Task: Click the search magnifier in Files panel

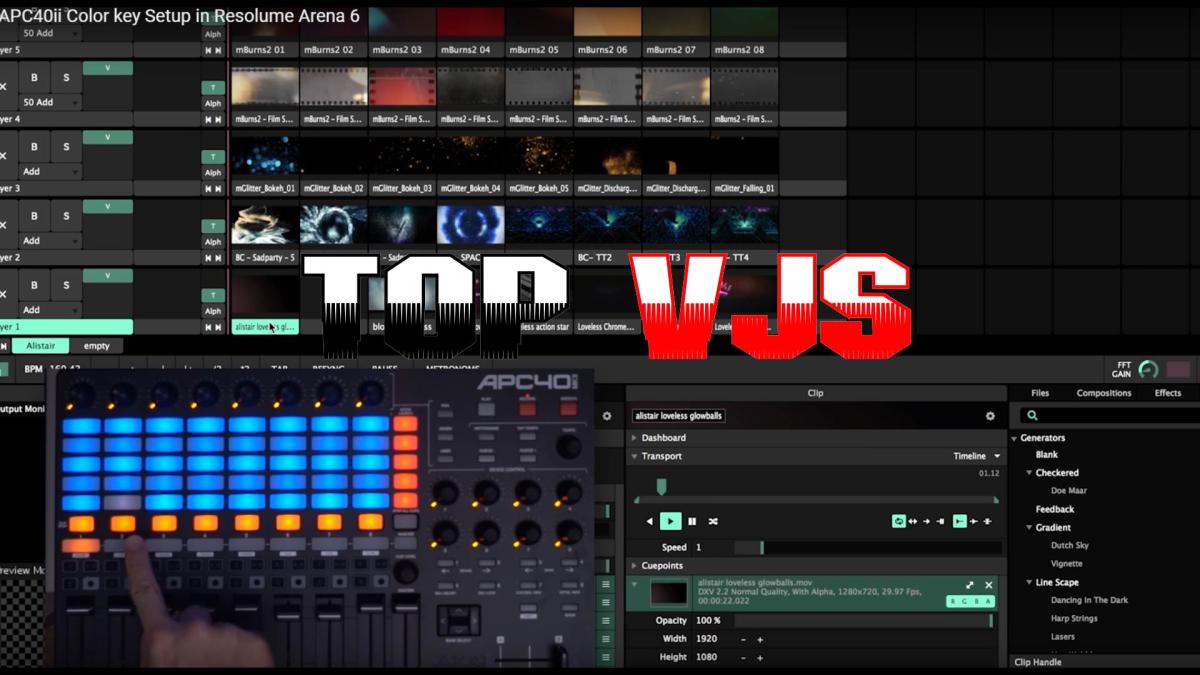Action: tap(1032, 416)
